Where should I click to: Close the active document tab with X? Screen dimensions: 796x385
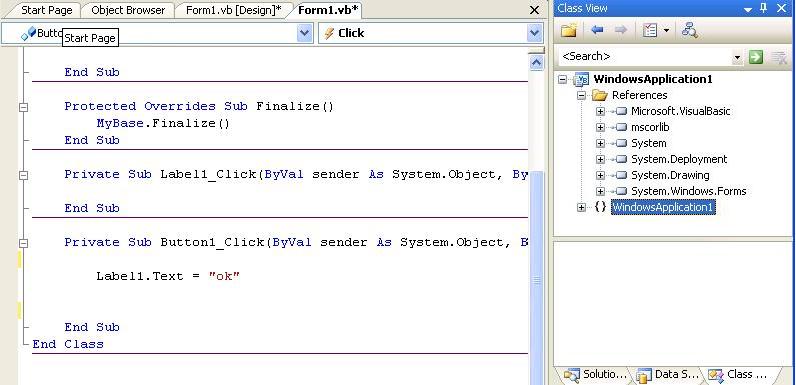tap(535, 10)
